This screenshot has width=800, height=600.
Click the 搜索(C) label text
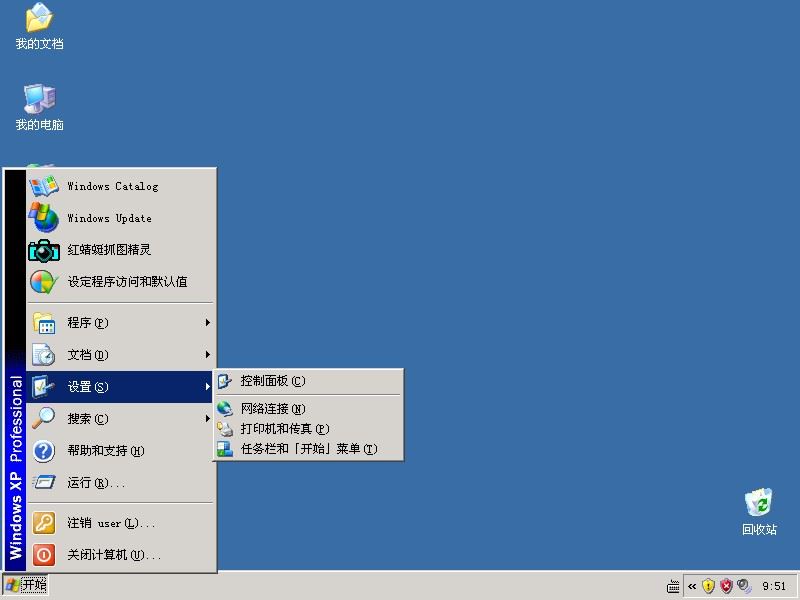(x=88, y=419)
